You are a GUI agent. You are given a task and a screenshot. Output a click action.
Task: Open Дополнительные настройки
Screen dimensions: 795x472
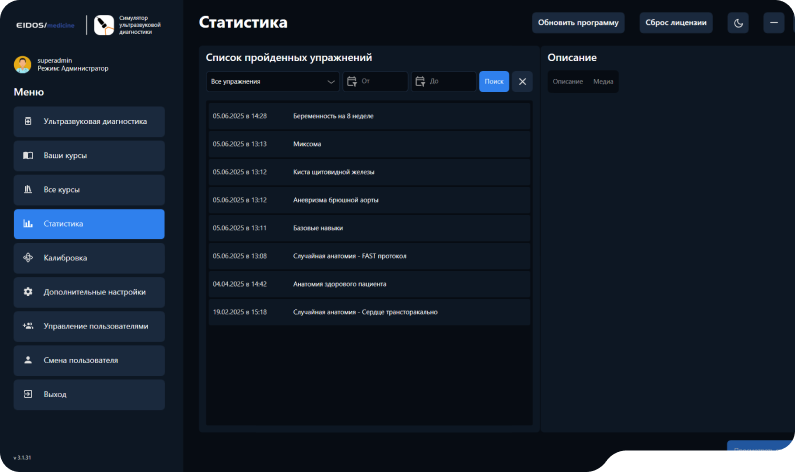pos(89,292)
